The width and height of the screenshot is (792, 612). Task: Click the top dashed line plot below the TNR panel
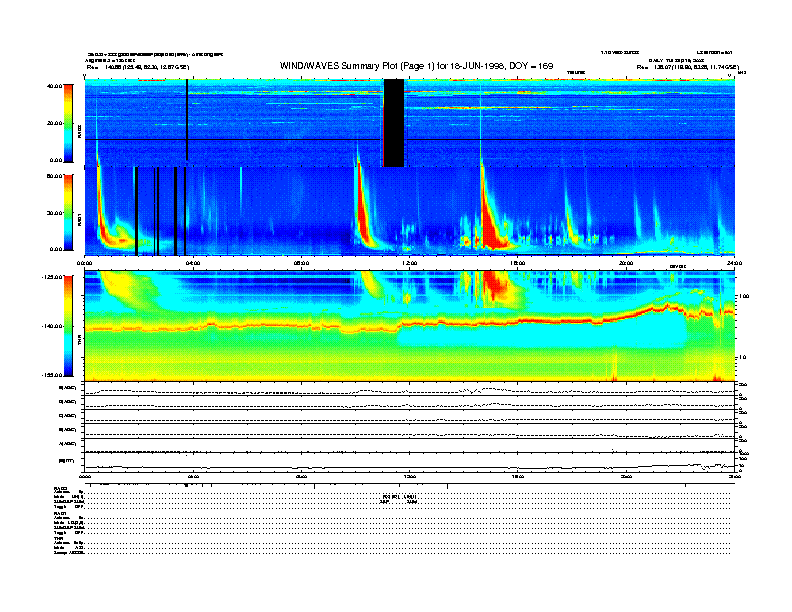point(409,391)
